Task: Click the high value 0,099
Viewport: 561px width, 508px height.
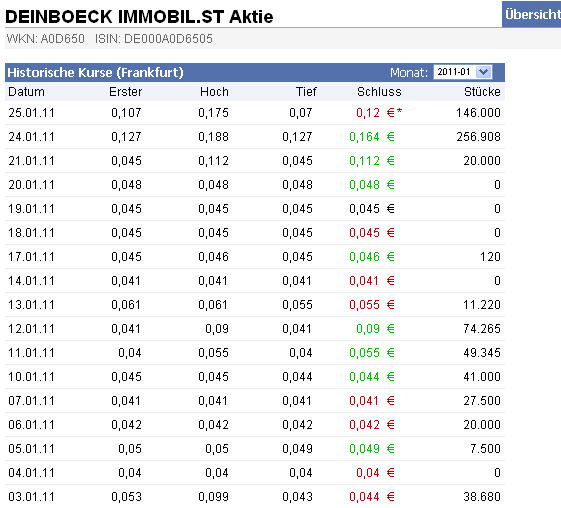Action: tap(213, 497)
